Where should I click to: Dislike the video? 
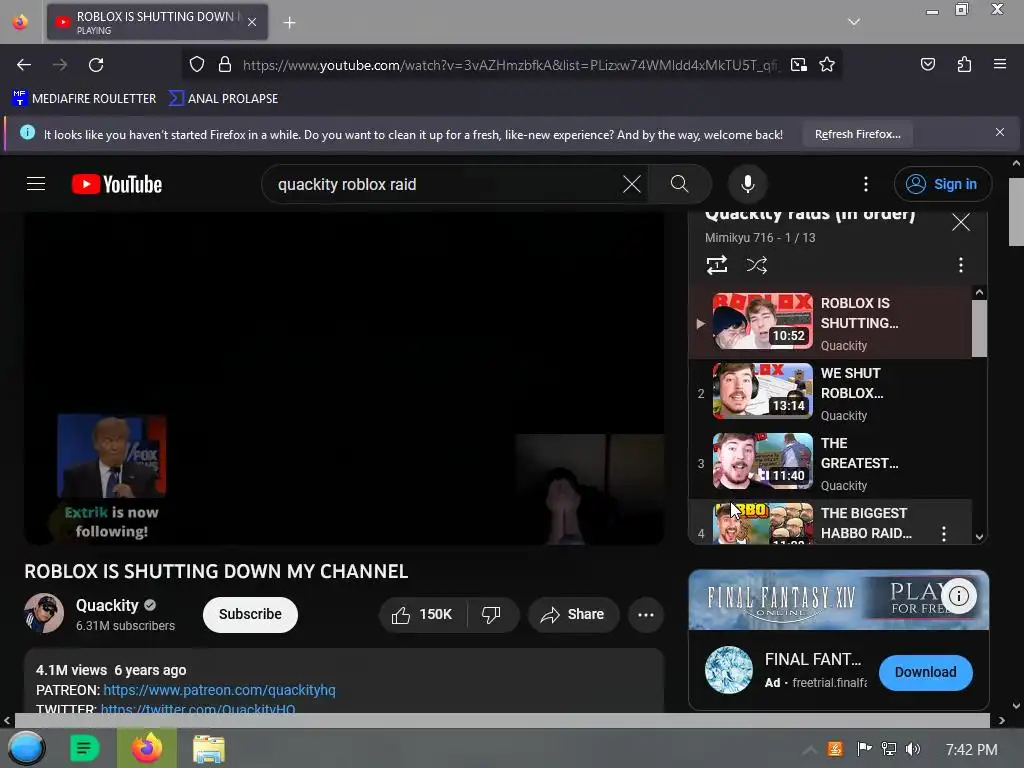pyautogui.click(x=491, y=615)
